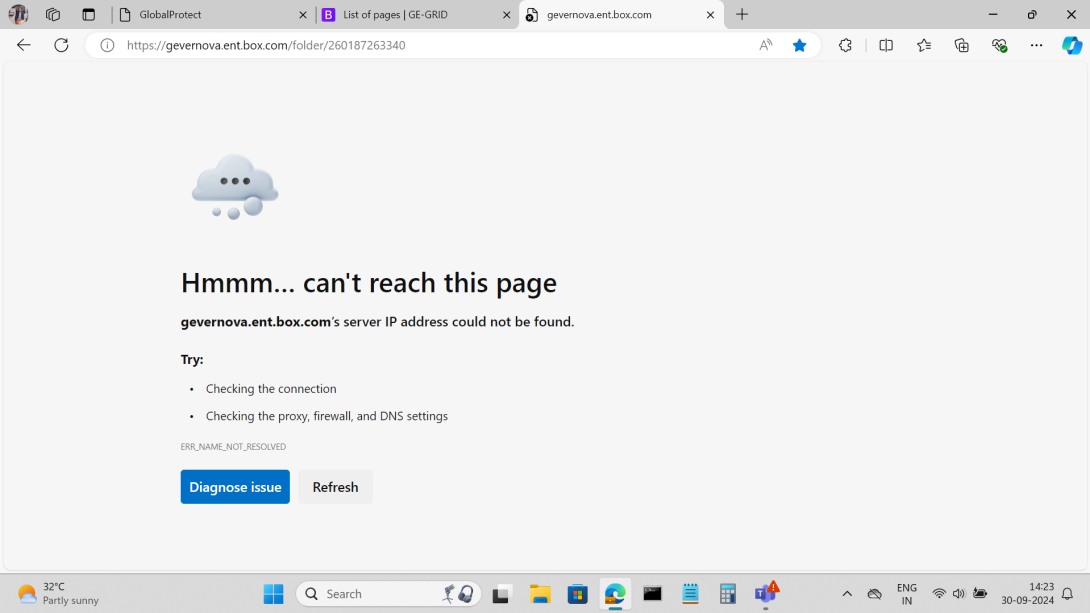
Task: Switch to the GlobalProtect tab
Action: (205, 15)
